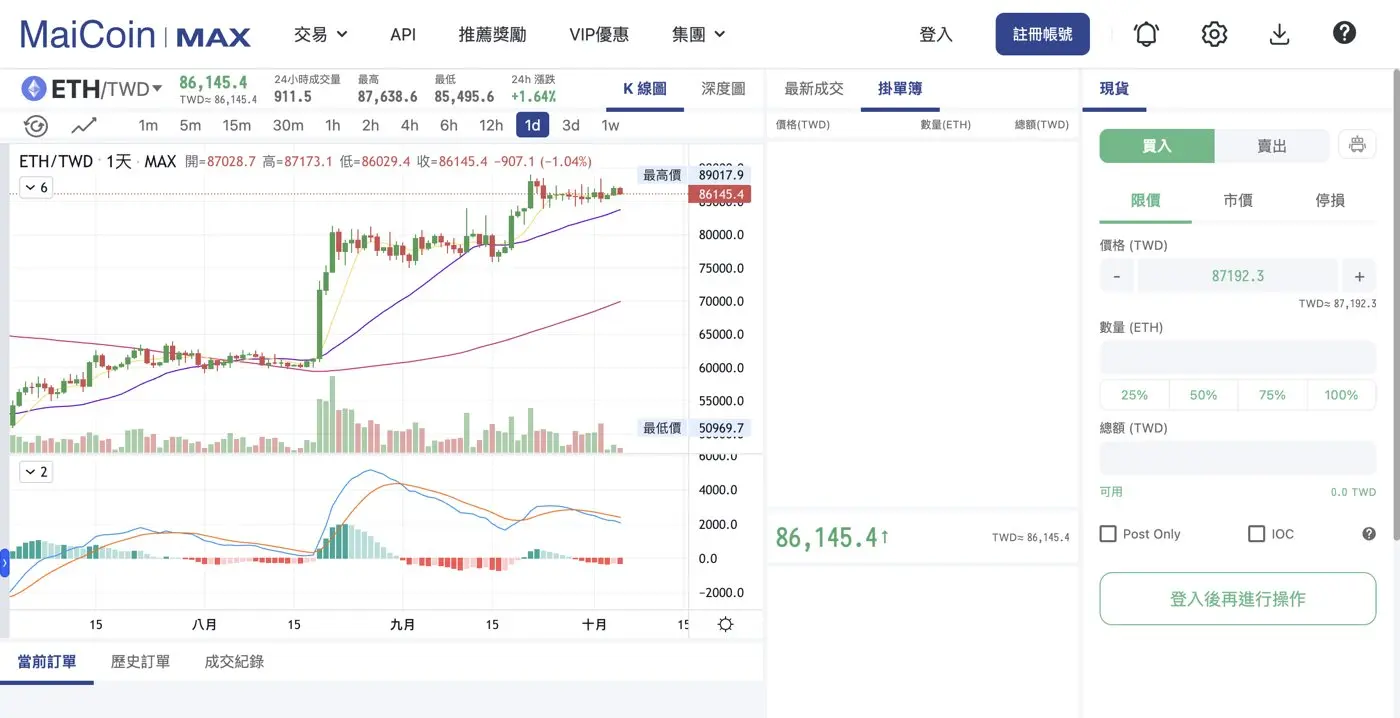Click the Ethereum coin icon

(34, 89)
